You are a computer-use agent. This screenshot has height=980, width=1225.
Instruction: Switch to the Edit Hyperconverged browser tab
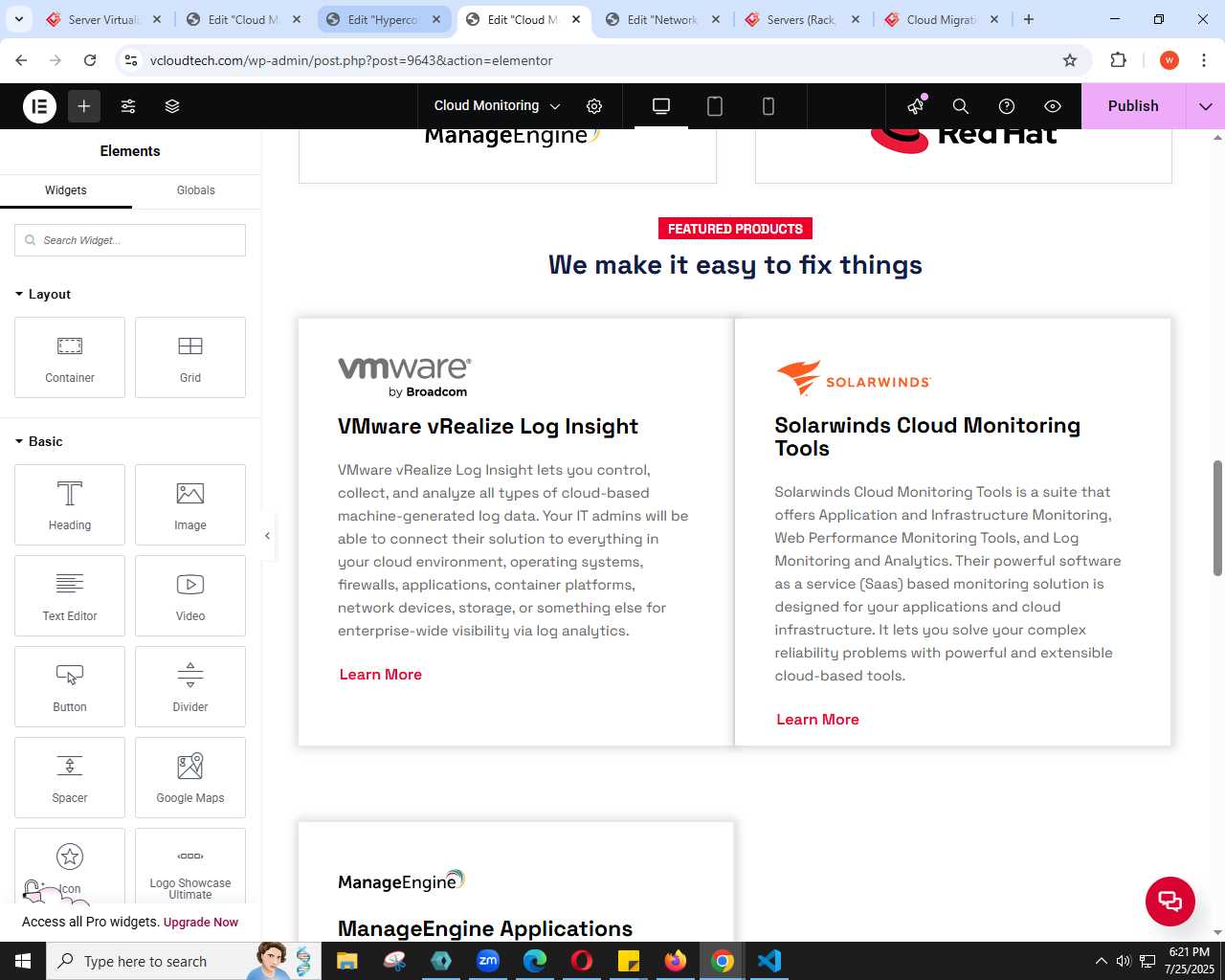tap(383, 19)
